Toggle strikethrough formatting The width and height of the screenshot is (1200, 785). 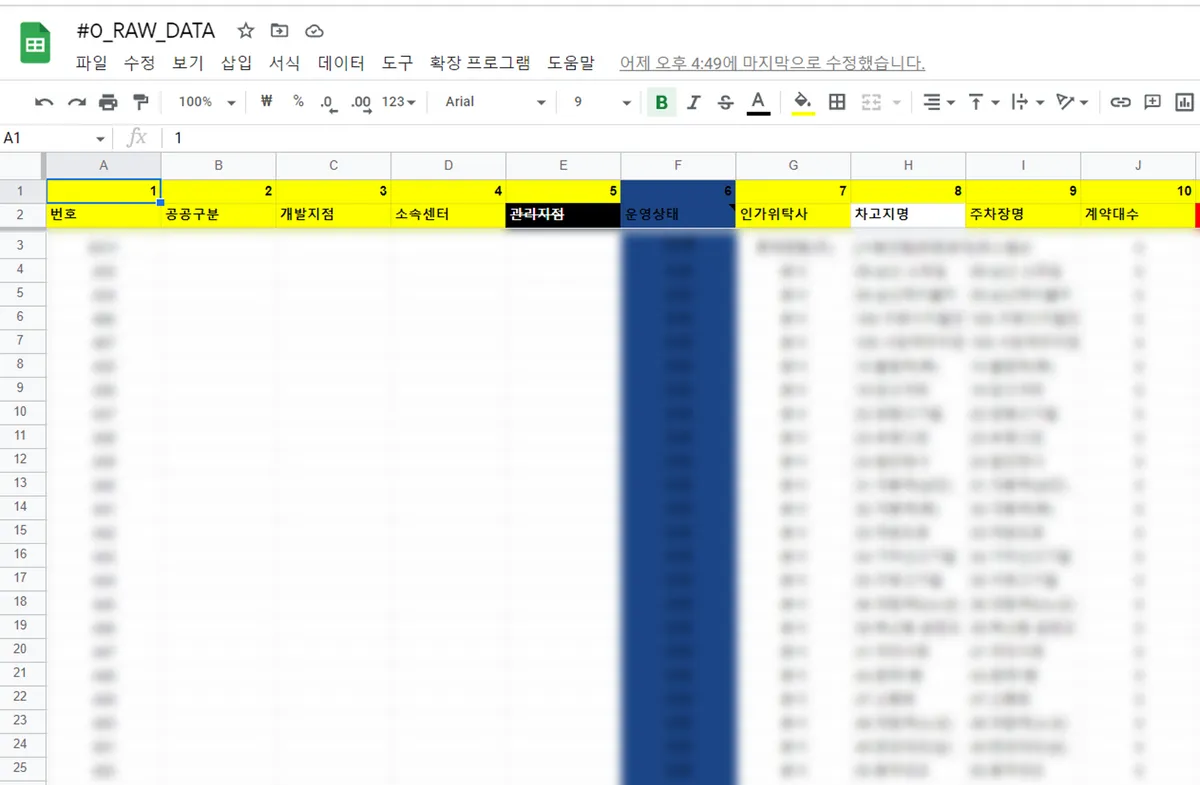pos(726,102)
